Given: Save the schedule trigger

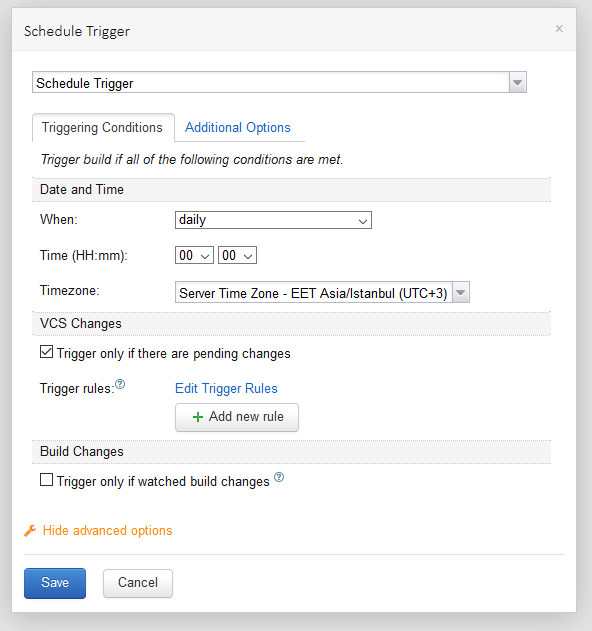Looking at the screenshot, I should pos(55,583).
